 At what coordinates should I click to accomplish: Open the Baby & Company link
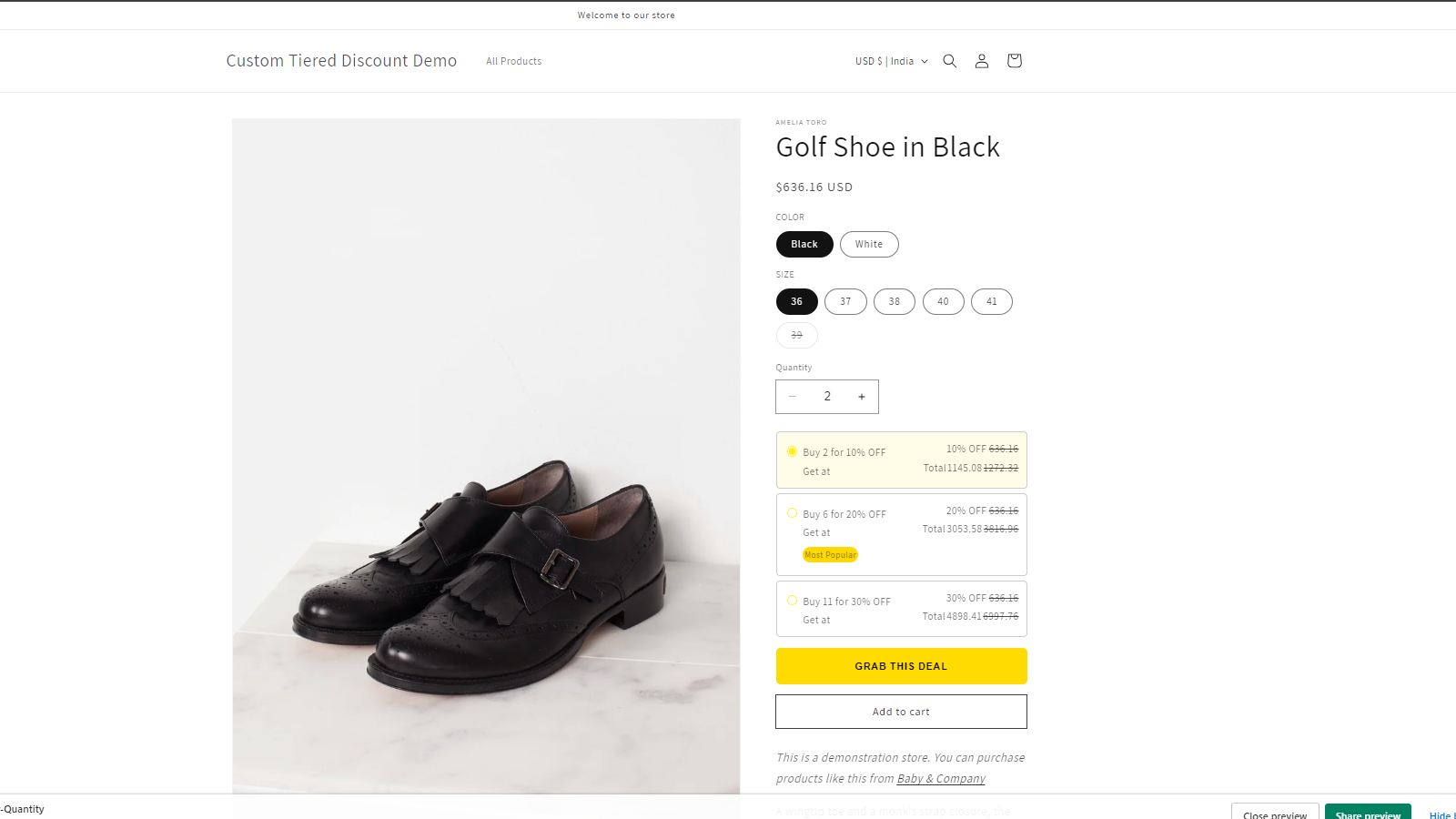[940, 778]
